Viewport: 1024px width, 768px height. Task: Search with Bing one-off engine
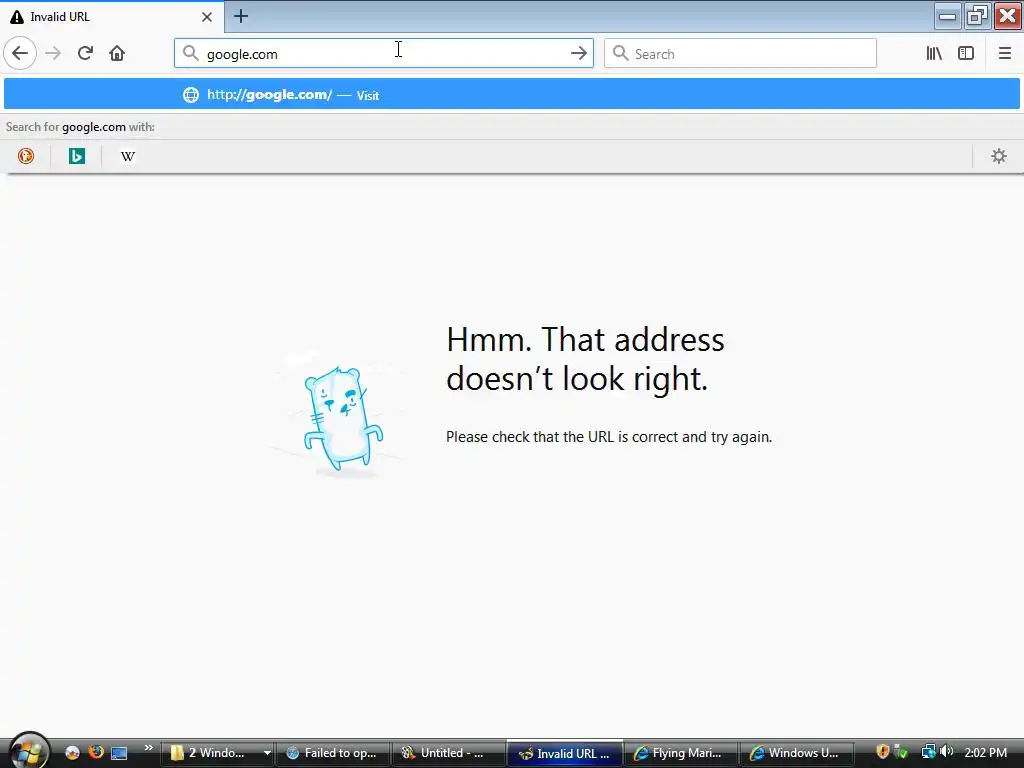pos(77,156)
